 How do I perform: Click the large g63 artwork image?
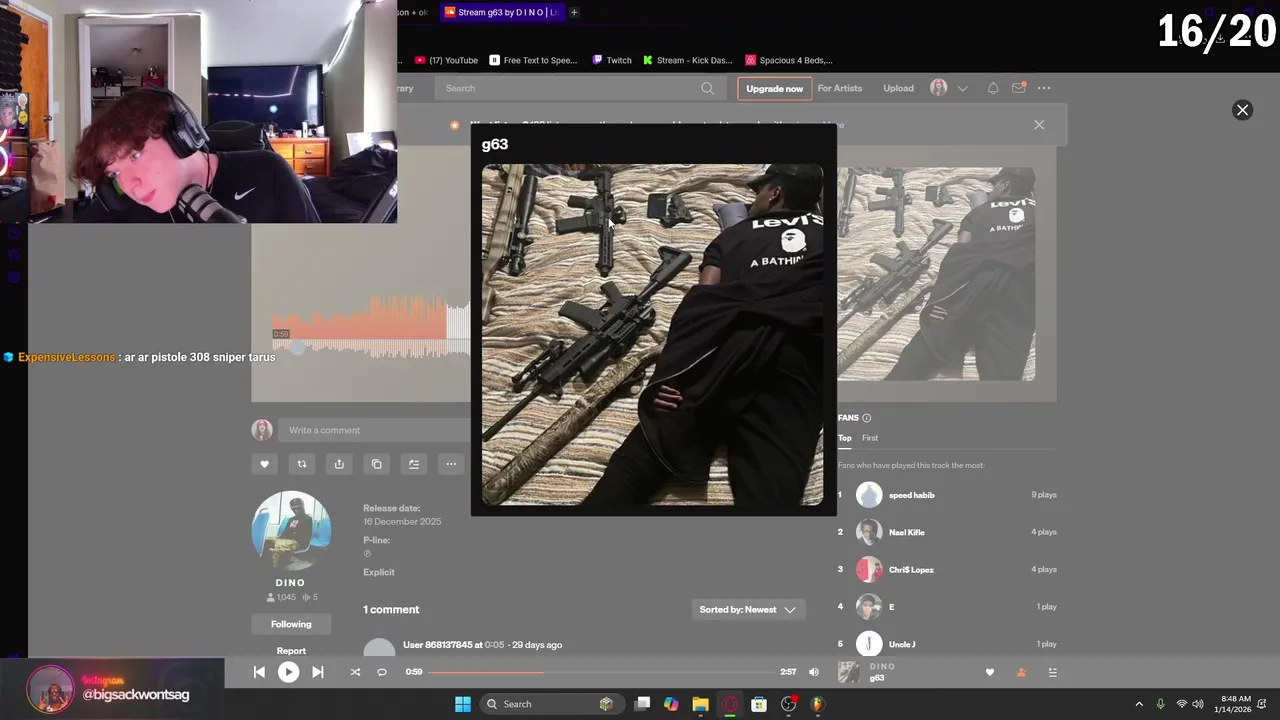(x=653, y=335)
